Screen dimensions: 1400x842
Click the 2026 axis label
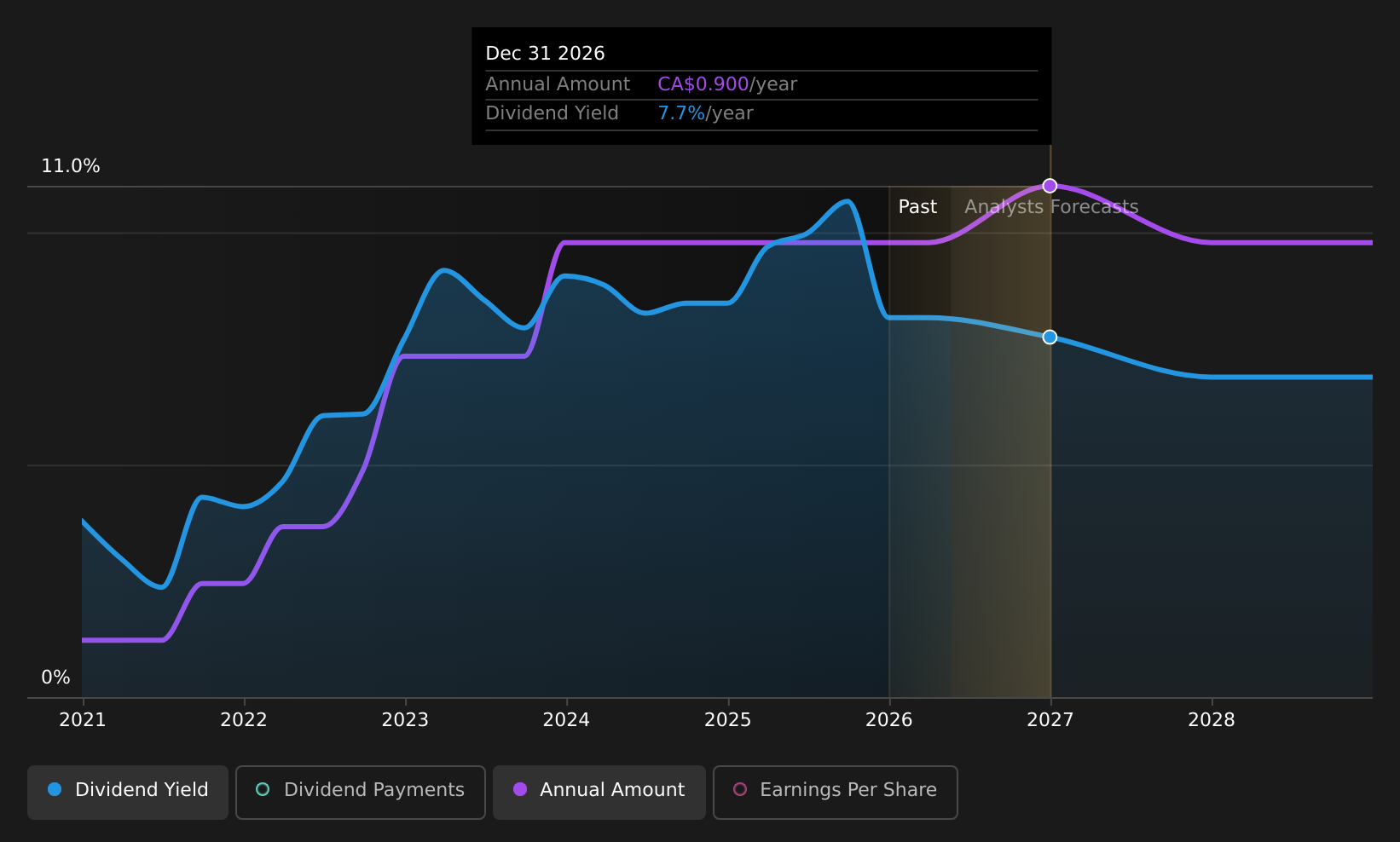coord(889,720)
